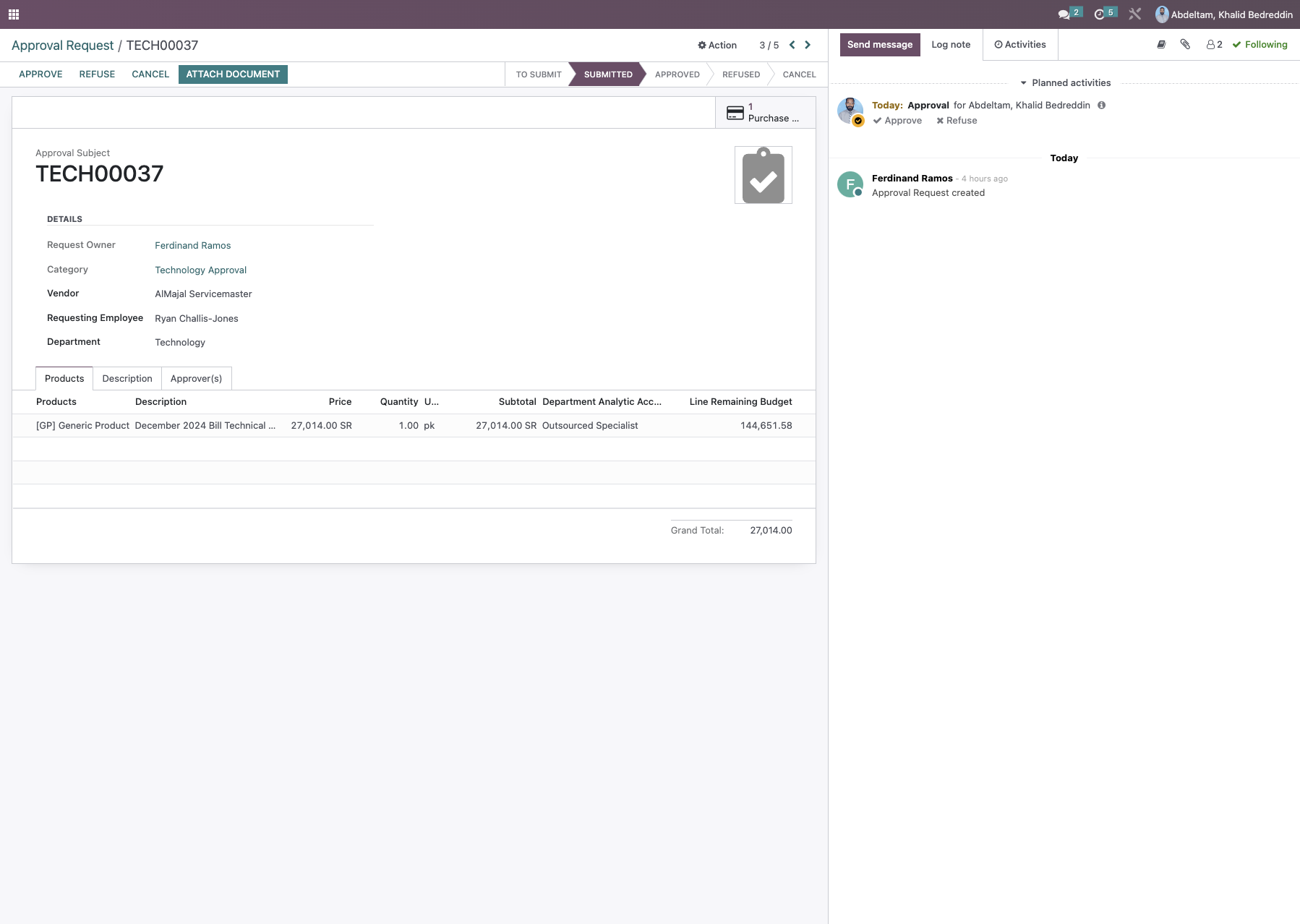The height and width of the screenshot is (924, 1300).
Task: Click Ferdinand Ramos avatar in chatter
Action: pyautogui.click(x=850, y=184)
